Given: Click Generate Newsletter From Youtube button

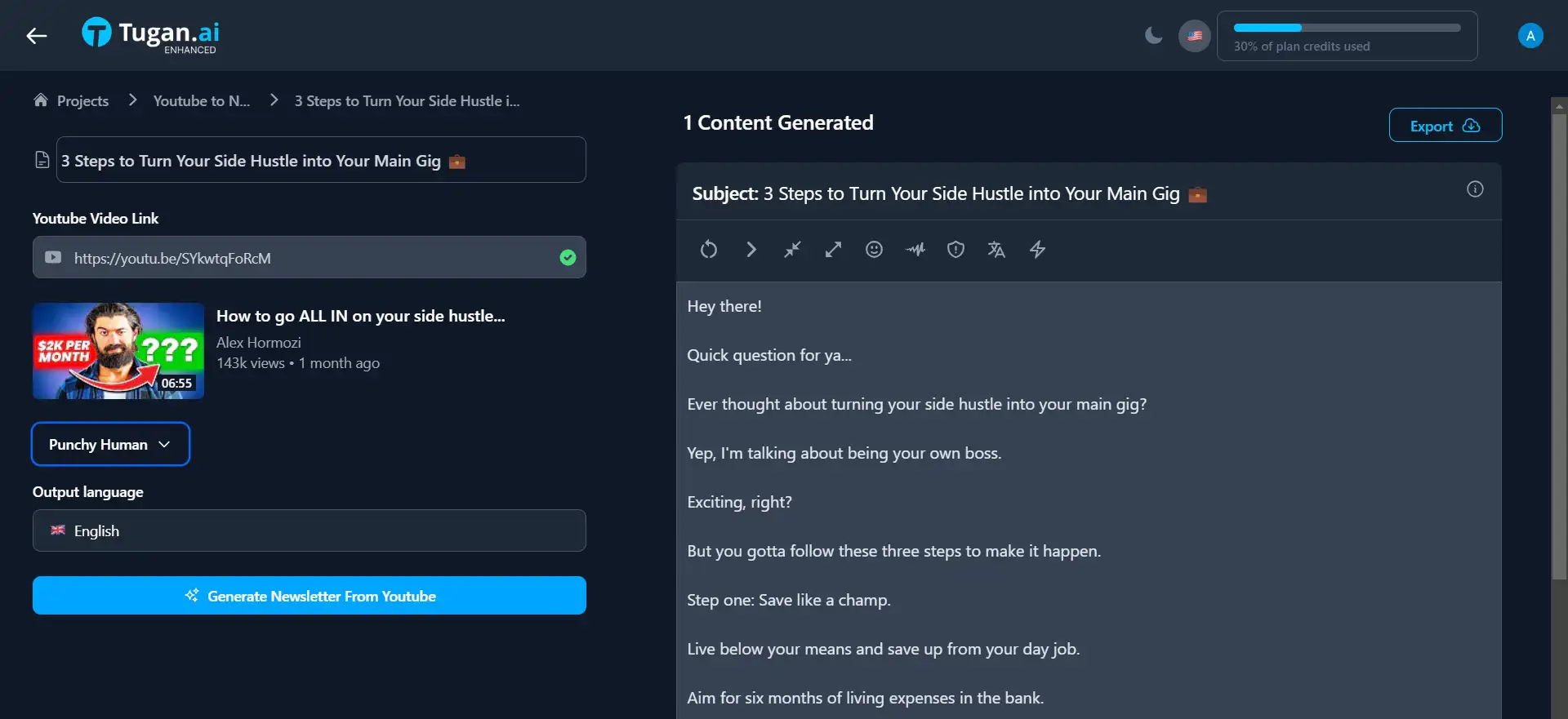Looking at the screenshot, I should tap(309, 596).
